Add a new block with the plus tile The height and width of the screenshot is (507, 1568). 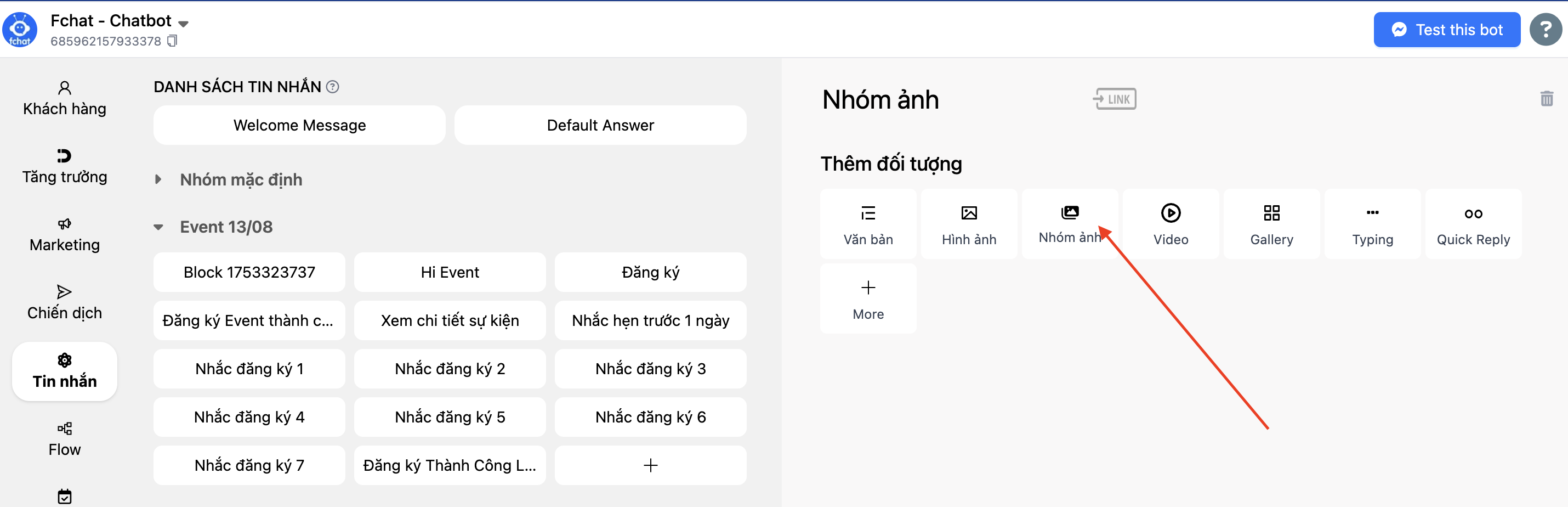pyautogui.click(x=650, y=465)
